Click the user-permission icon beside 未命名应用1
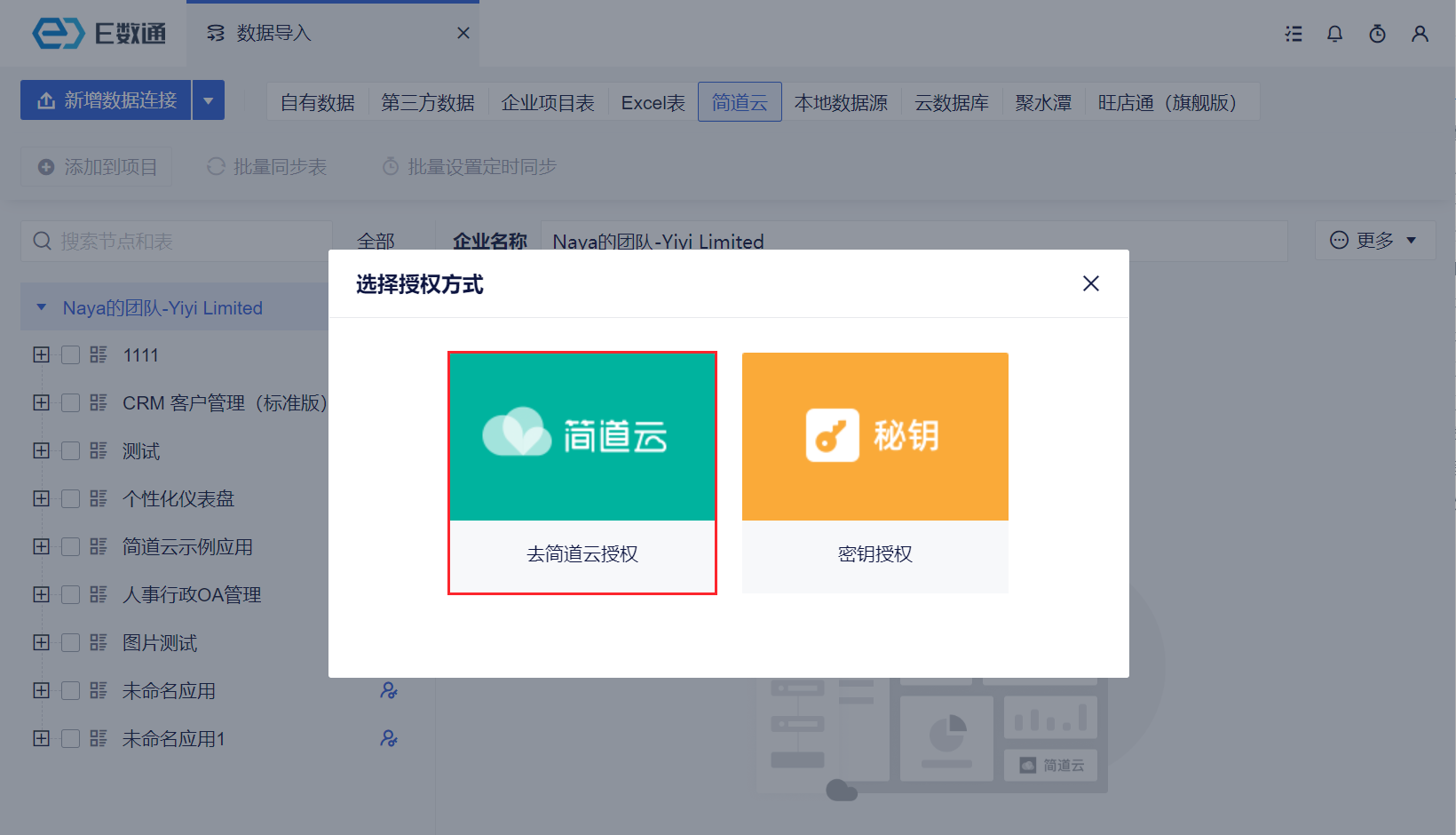The height and width of the screenshot is (835, 1456). [389, 738]
